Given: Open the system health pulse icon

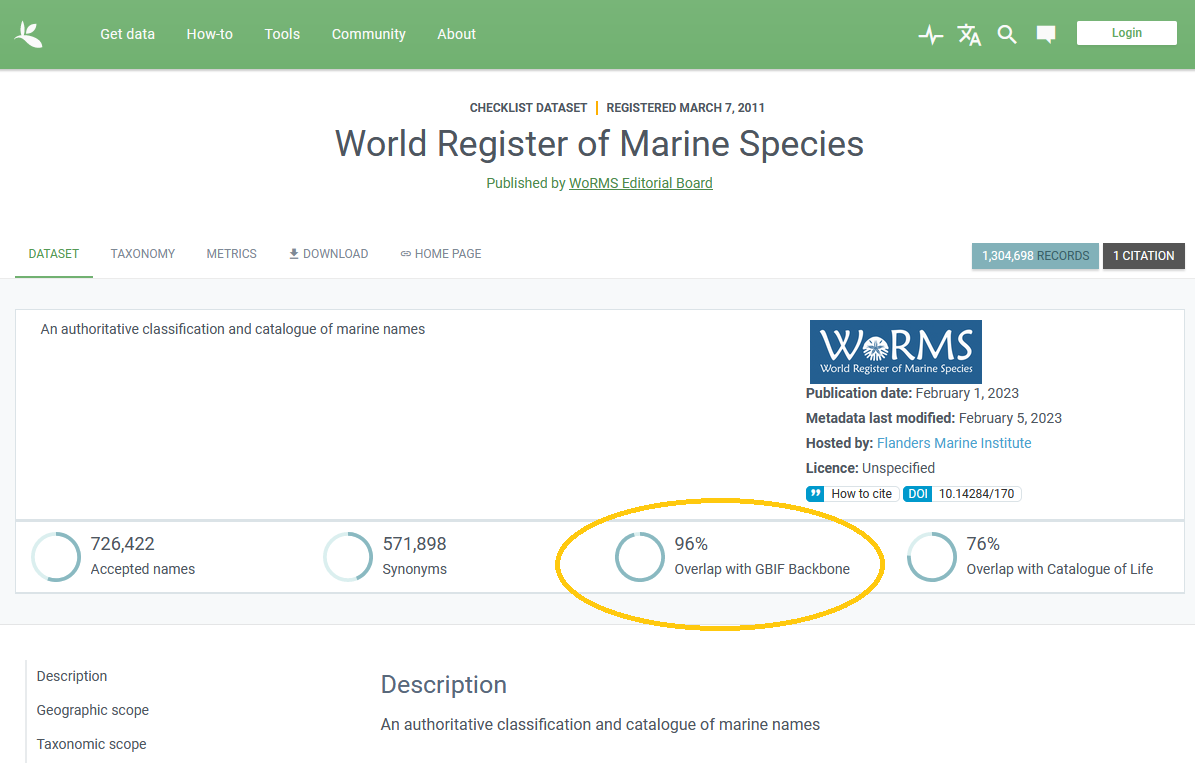Looking at the screenshot, I should (x=931, y=34).
